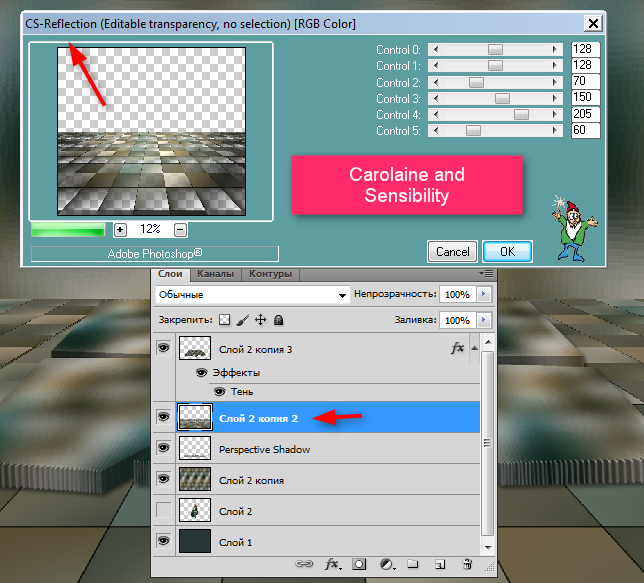Click the create new layer icon
Image resolution: width=644 pixels, height=583 pixels.
coord(440,565)
